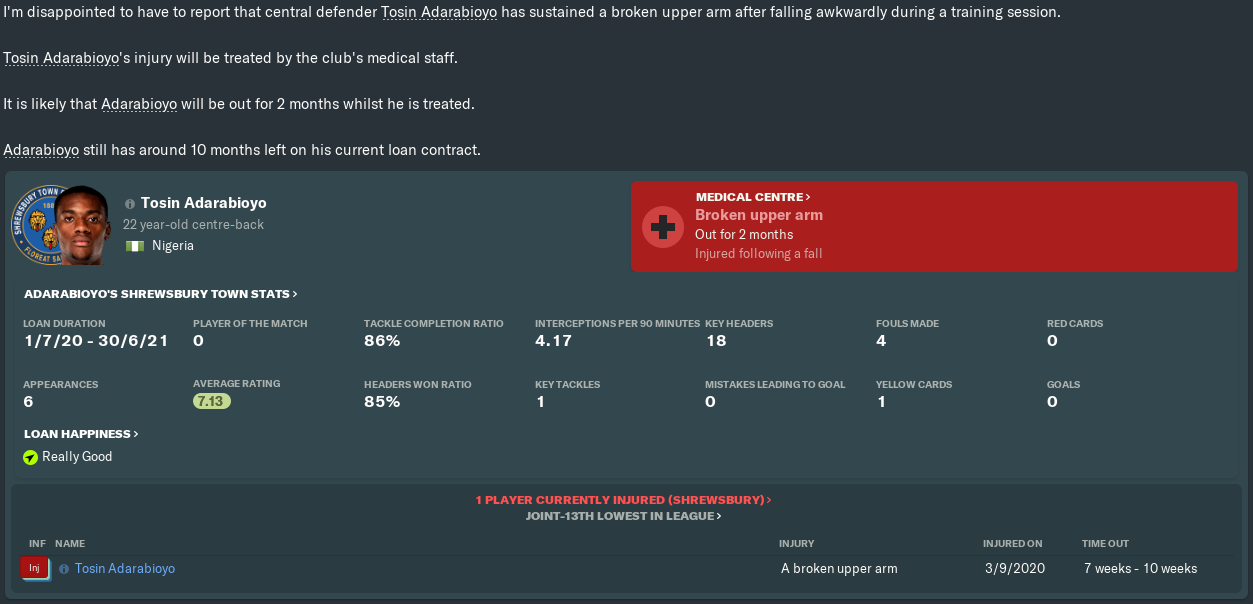Image resolution: width=1253 pixels, height=604 pixels.
Task: Expand Adarabioyo's Shrewsbury Town Stats
Action: click(x=160, y=294)
